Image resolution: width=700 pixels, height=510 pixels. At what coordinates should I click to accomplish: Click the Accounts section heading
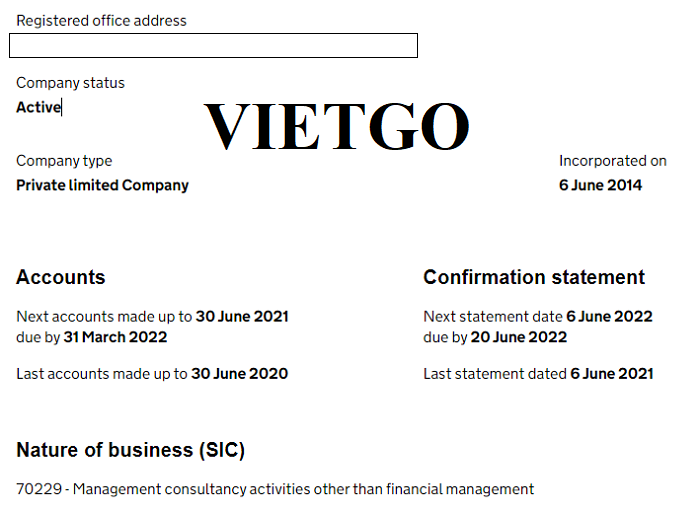[61, 278]
